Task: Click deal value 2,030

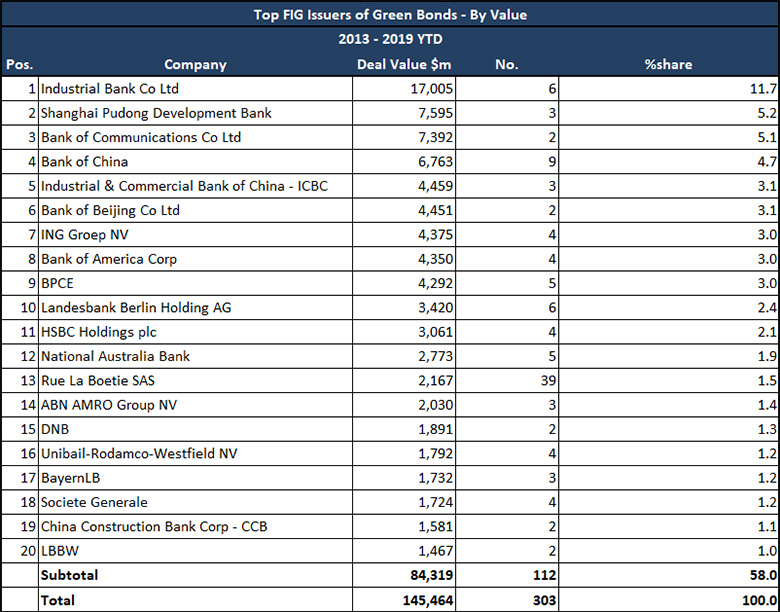Action: click(404, 406)
